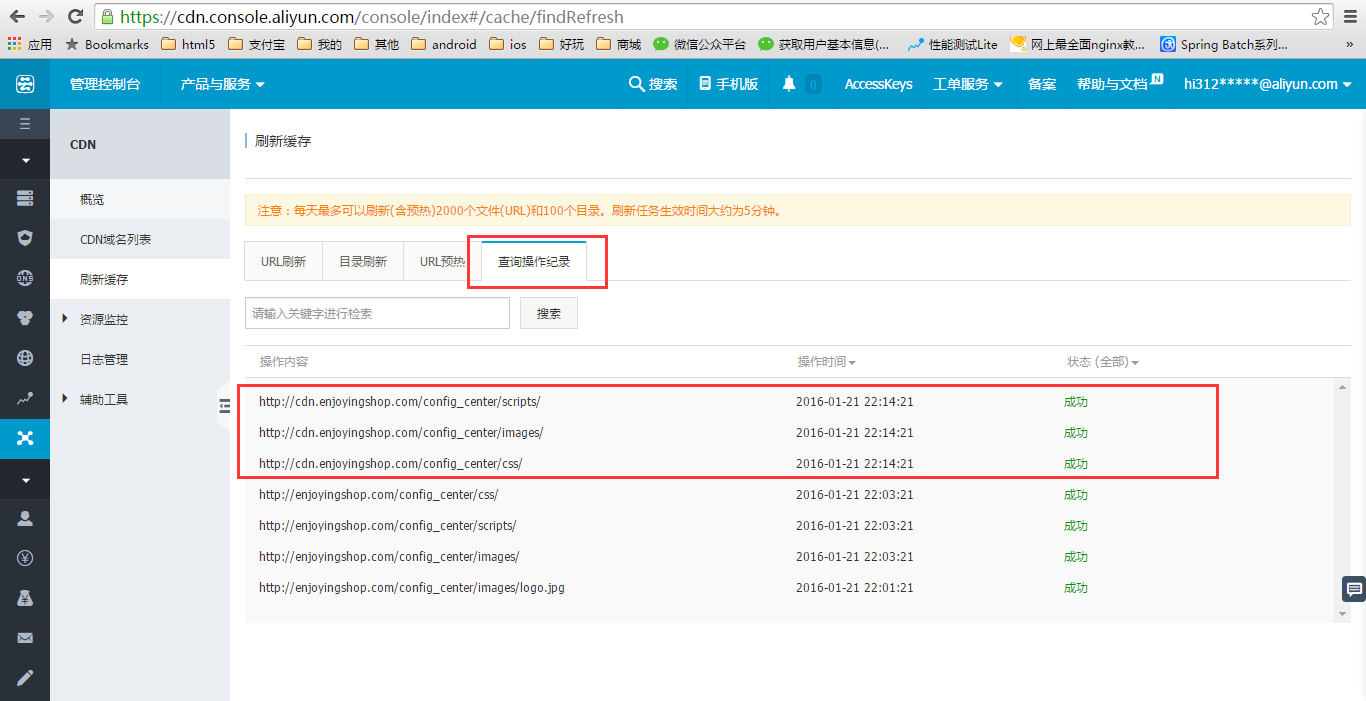Viewport: 1366px width, 701px height.
Task: Select enjoyingshop.com config_center/images/logo.jpg row
Action: 790,588
